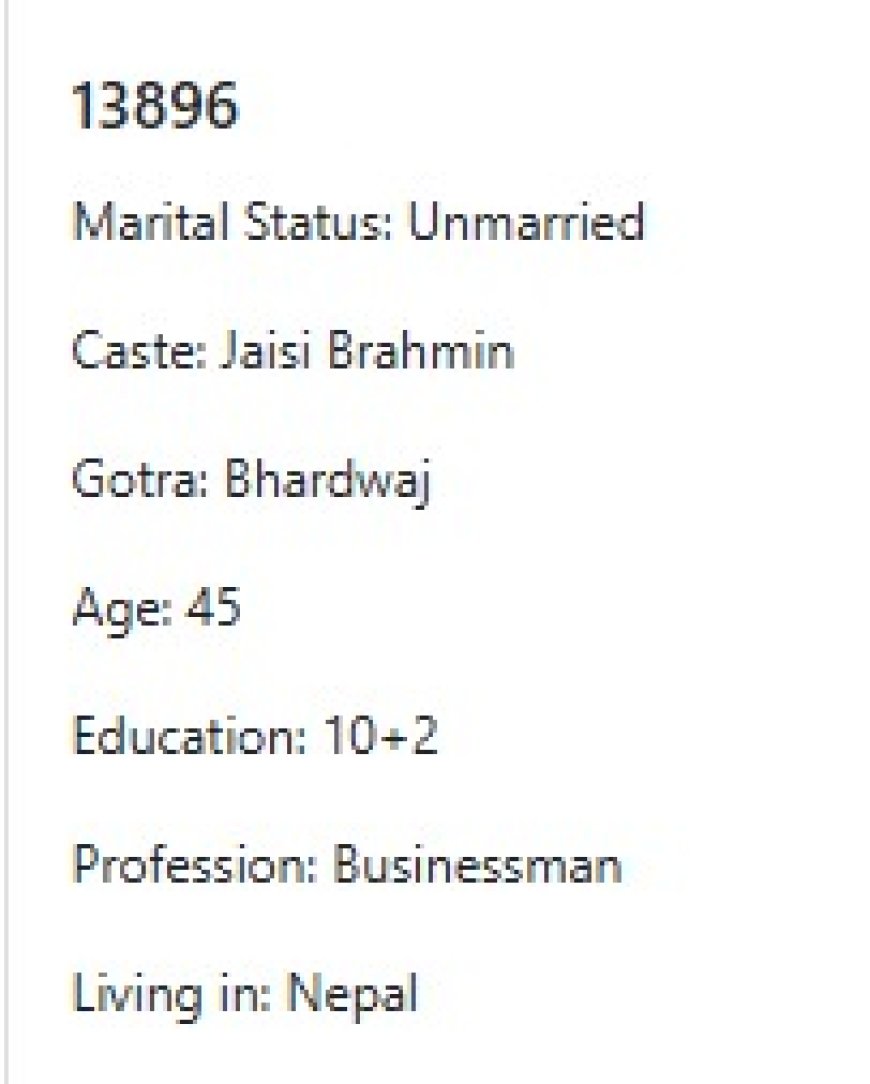This screenshot has width=870, height=1084.
Task: Click the age value 45
Action: click(x=210, y=608)
